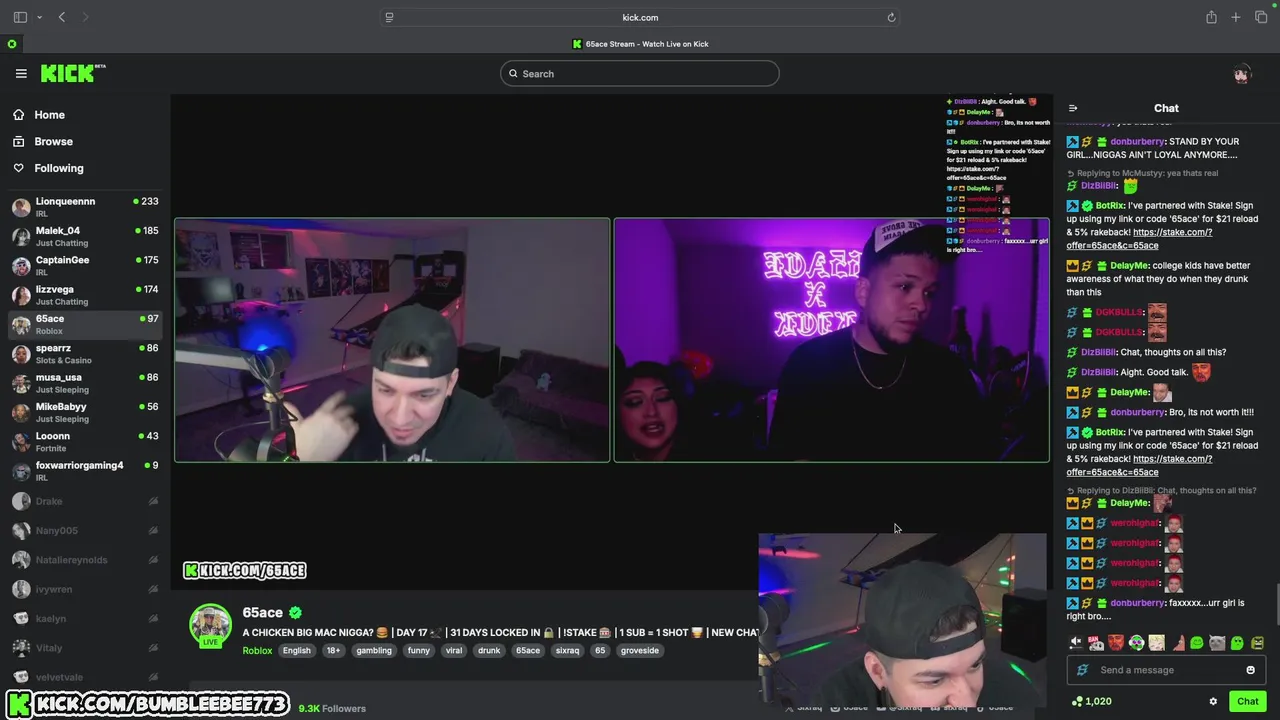Click the groveside tag
This screenshot has height=720, width=1280.
(640, 650)
